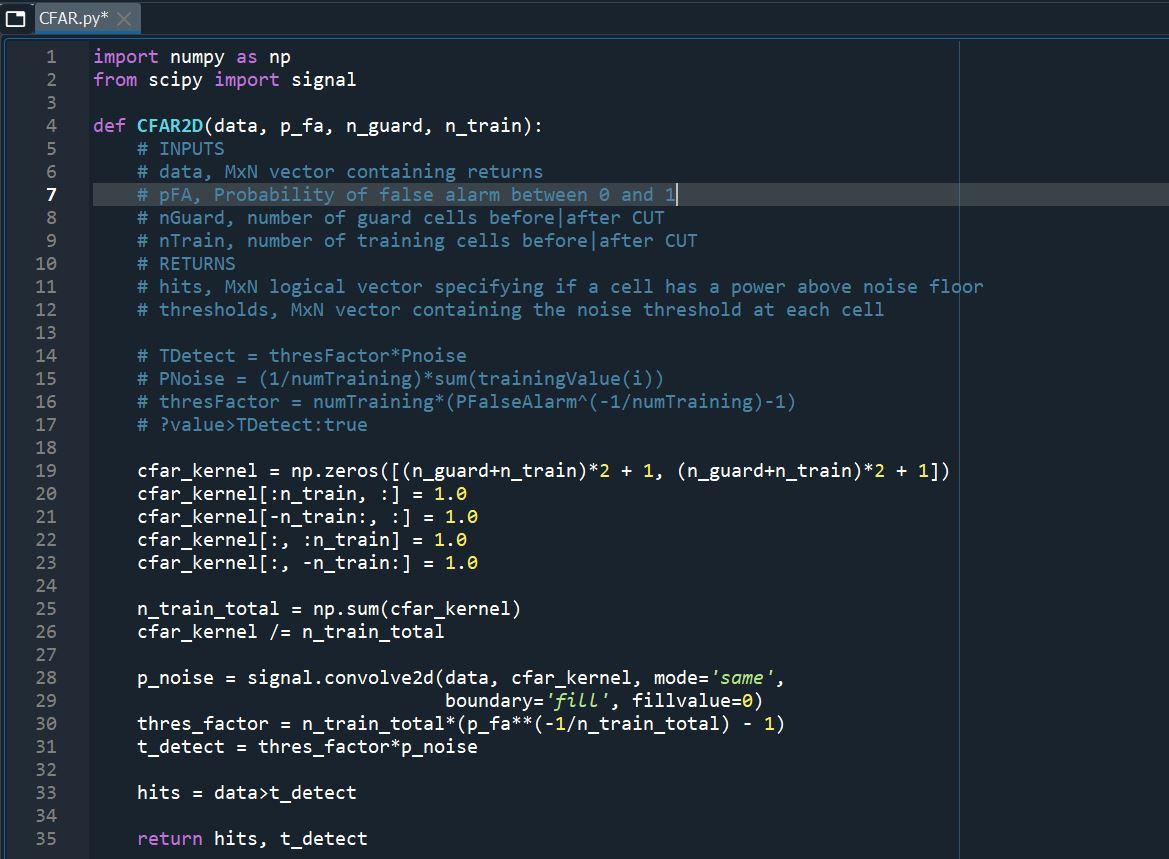Switch to the CFAR.py tab
This screenshot has height=859, width=1169.
[x=75, y=17]
